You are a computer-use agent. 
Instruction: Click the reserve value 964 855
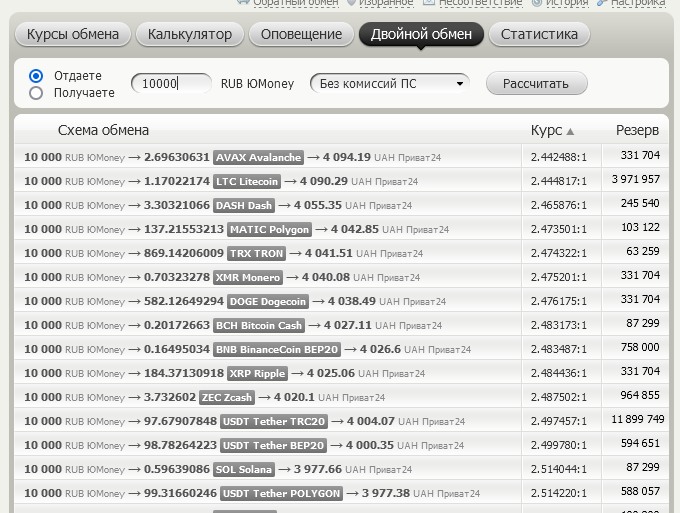pyautogui.click(x=640, y=395)
